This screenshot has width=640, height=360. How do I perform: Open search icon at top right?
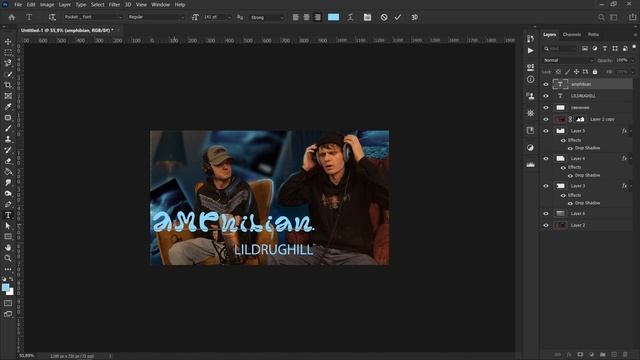(601, 17)
